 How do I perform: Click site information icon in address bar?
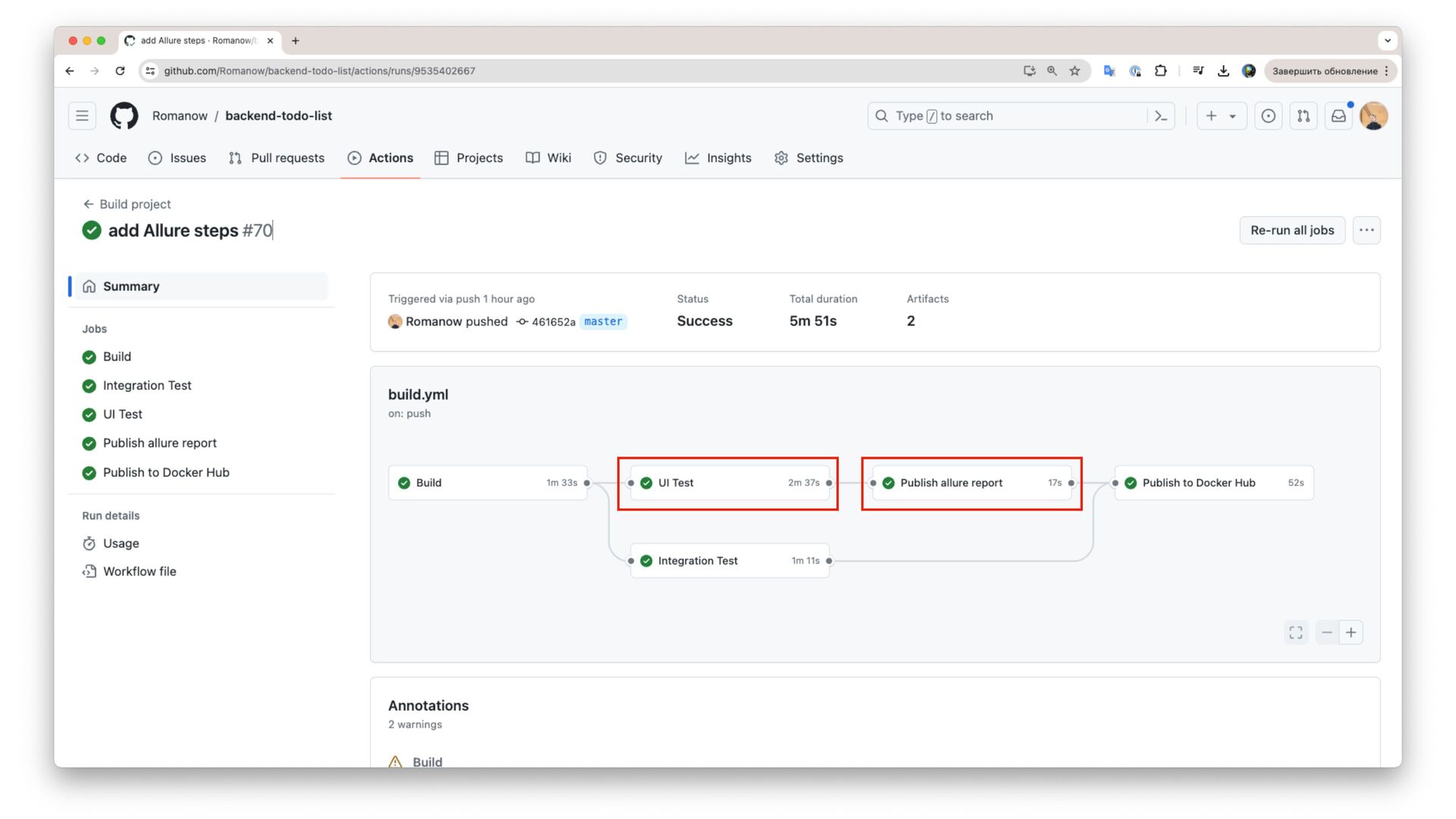150,71
